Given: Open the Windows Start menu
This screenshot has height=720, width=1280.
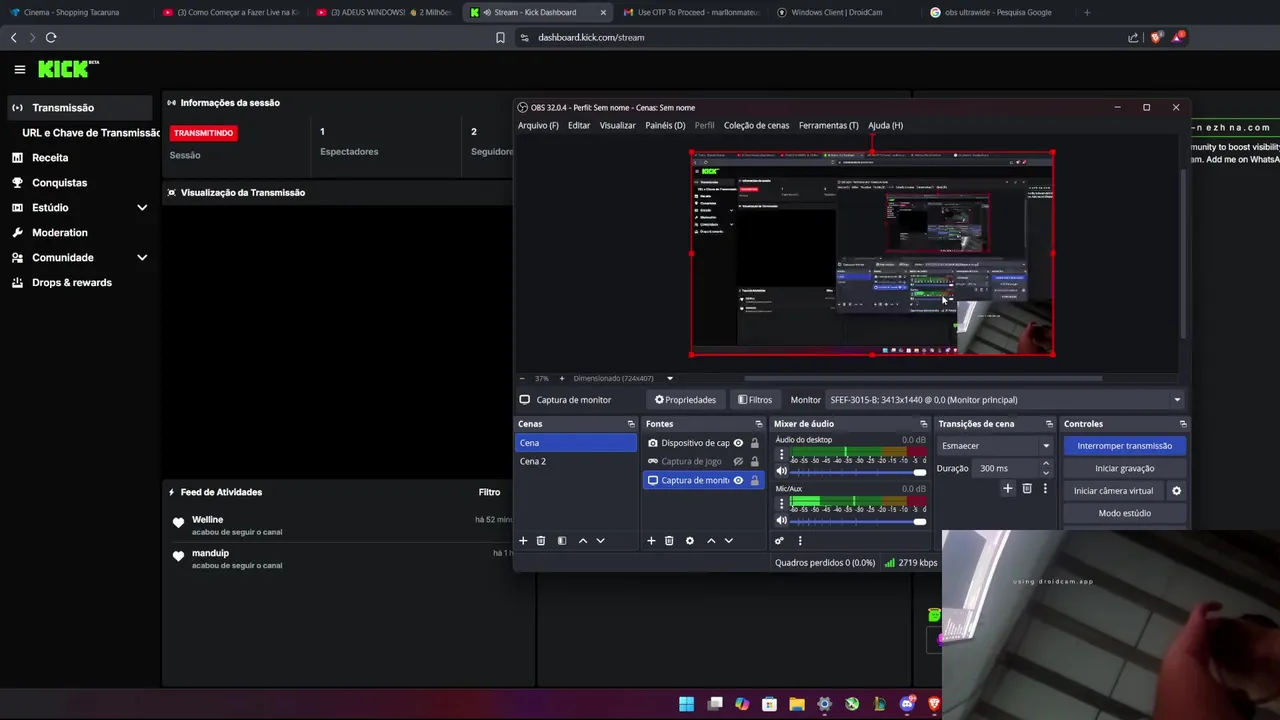Looking at the screenshot, I should [x=686, y=704].
